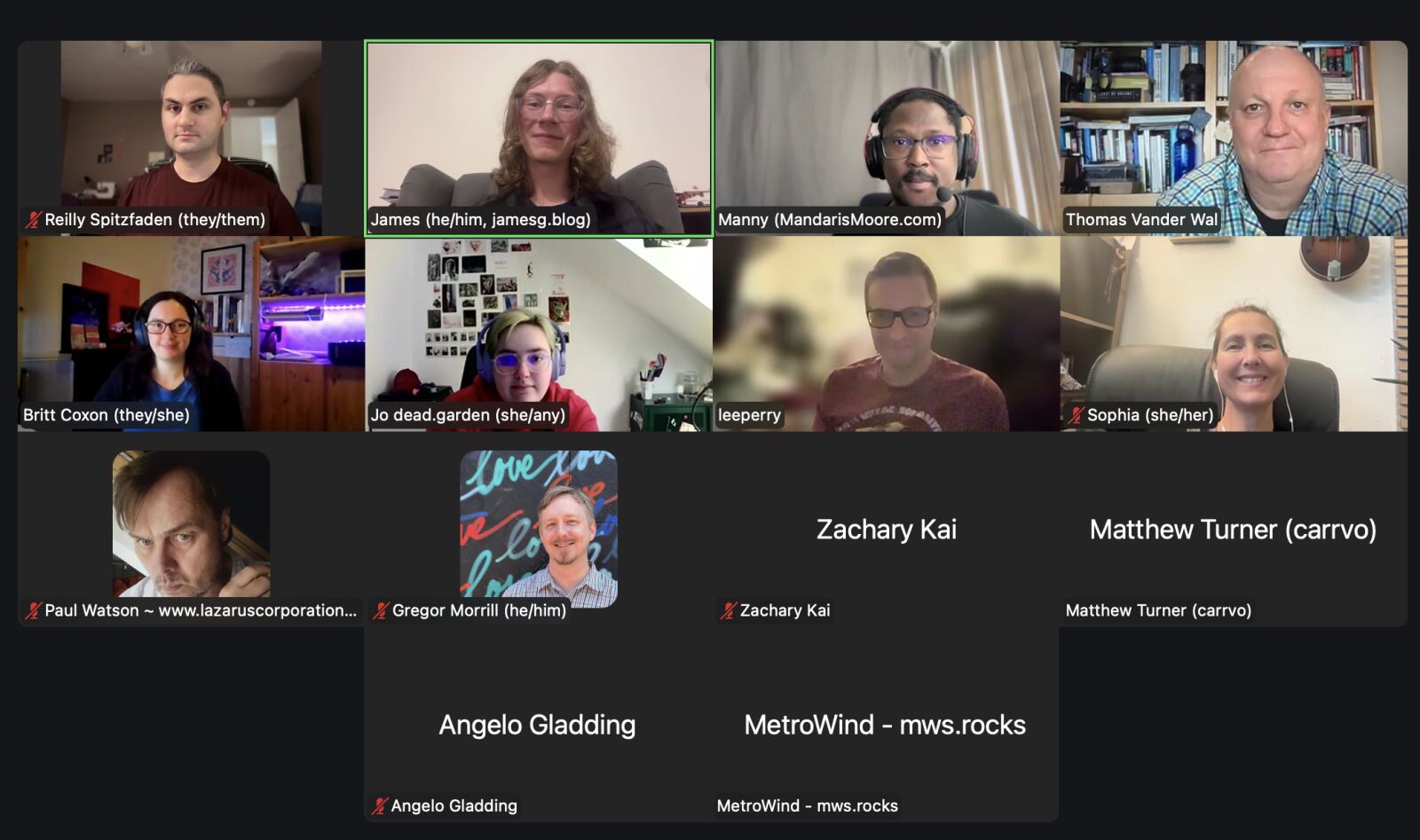Click the Manny (MandarisMoore.com) name label
Image resolution: width=1420 pixels, height=840 pixels.
830,219
